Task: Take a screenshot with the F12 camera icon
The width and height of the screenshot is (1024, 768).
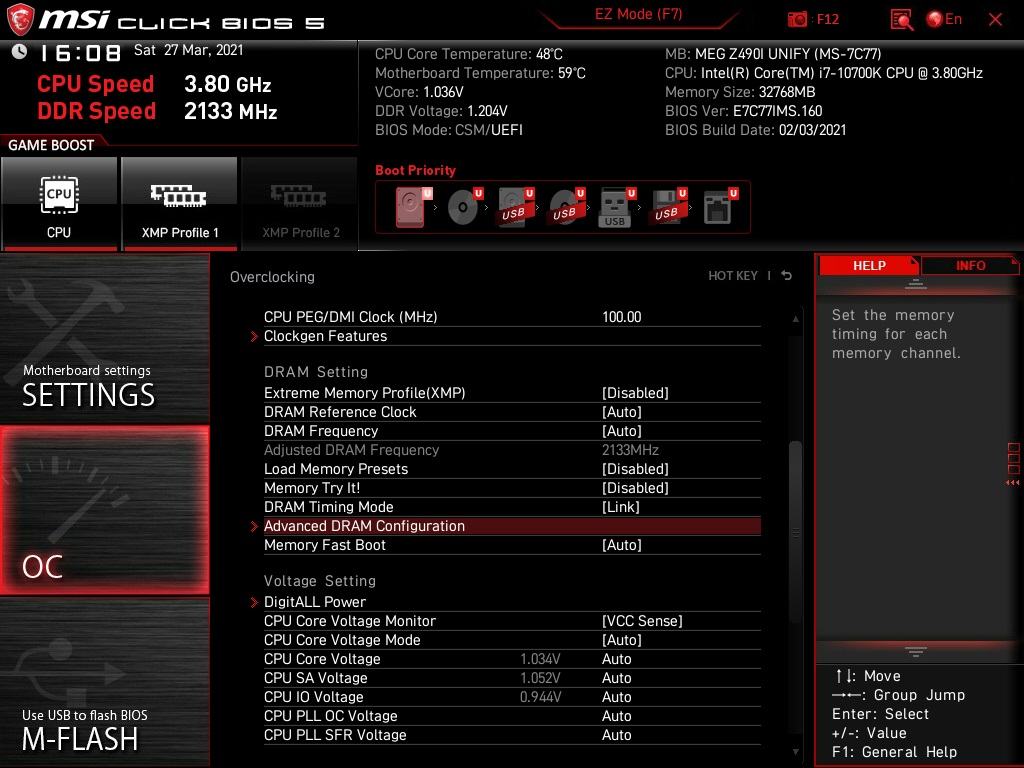Action: tap(797, 20)
